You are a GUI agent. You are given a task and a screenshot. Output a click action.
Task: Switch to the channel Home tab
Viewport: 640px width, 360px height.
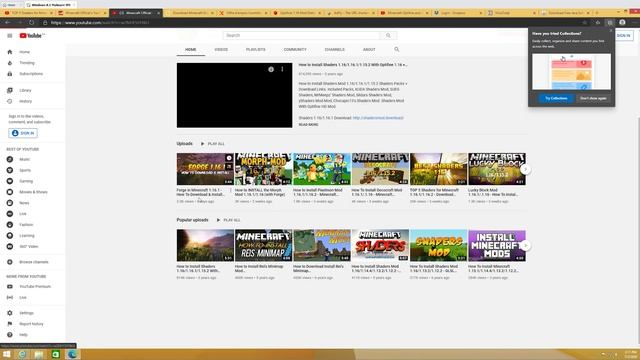(x=191, y=49)
